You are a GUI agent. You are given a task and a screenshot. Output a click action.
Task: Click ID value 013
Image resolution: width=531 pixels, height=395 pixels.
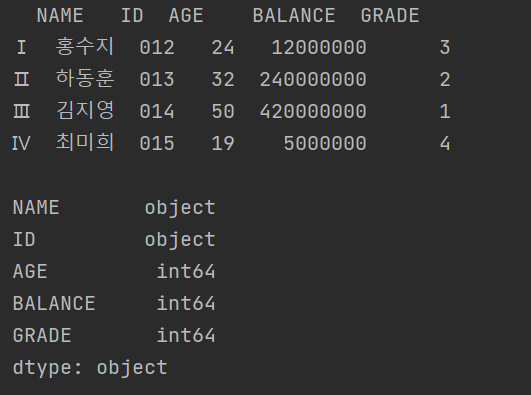pyautogui.click(x=157, y=80)
